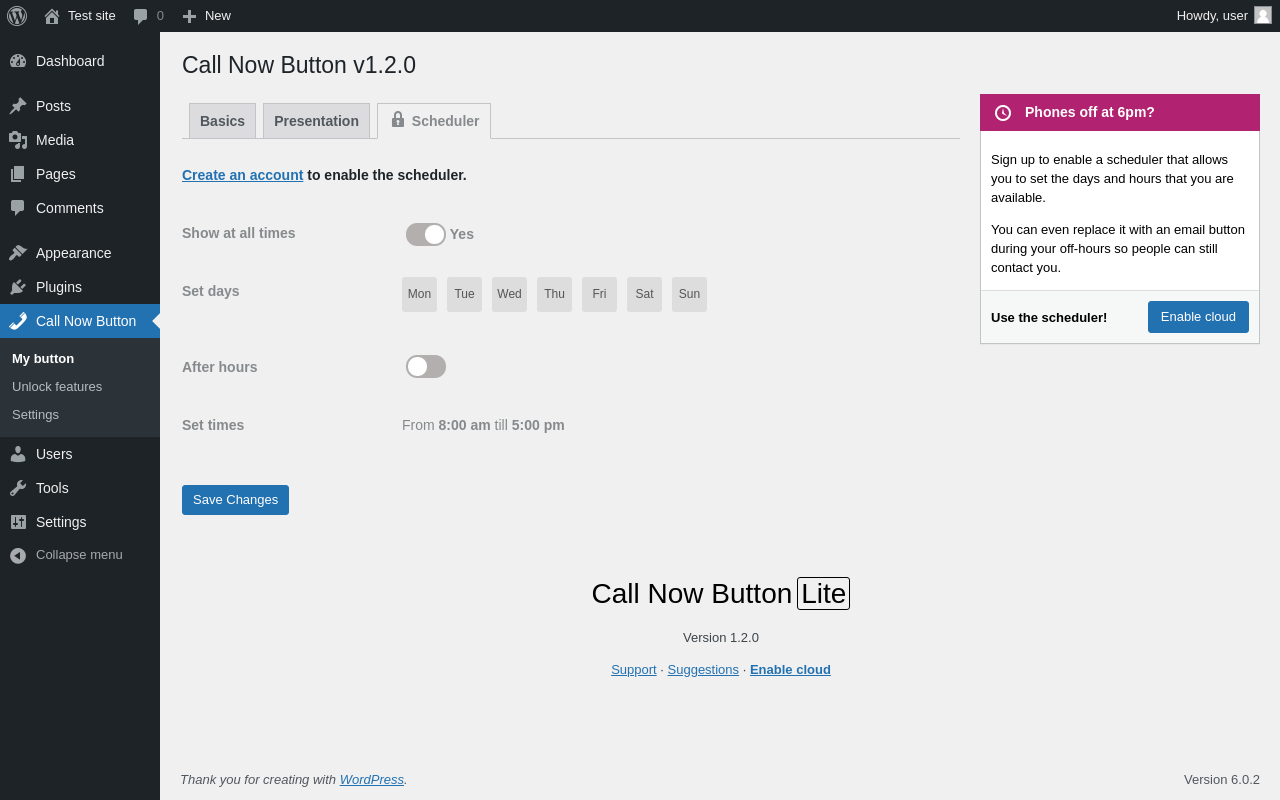Click the Appearance paintbrush icon

18,253
